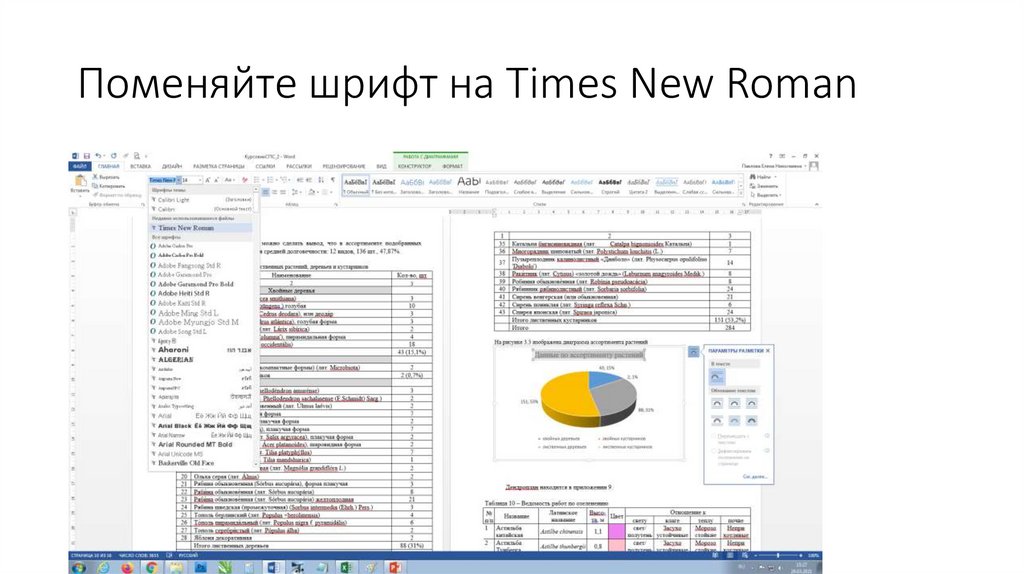The image size is (1024, 574).
Task: Switch to the КОНСТРУКТОР tab
Action: click(x=415, y=167)
